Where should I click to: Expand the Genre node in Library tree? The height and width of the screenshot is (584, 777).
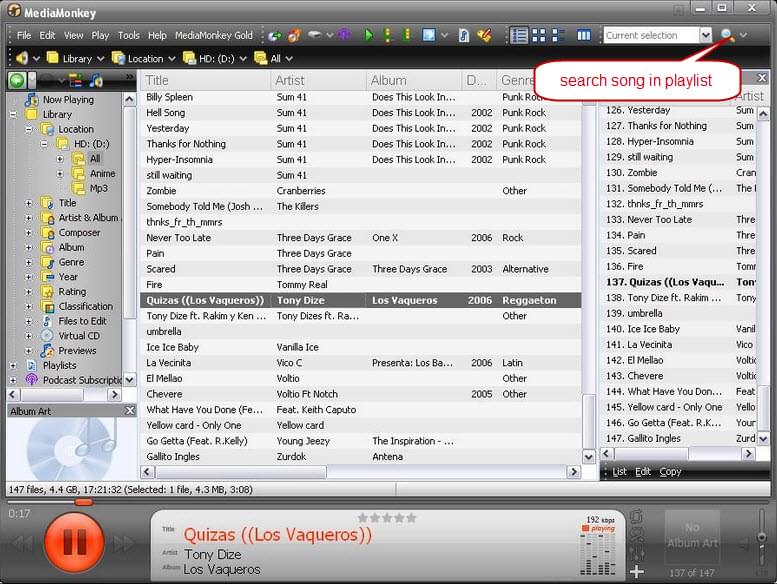coord(30,262)
